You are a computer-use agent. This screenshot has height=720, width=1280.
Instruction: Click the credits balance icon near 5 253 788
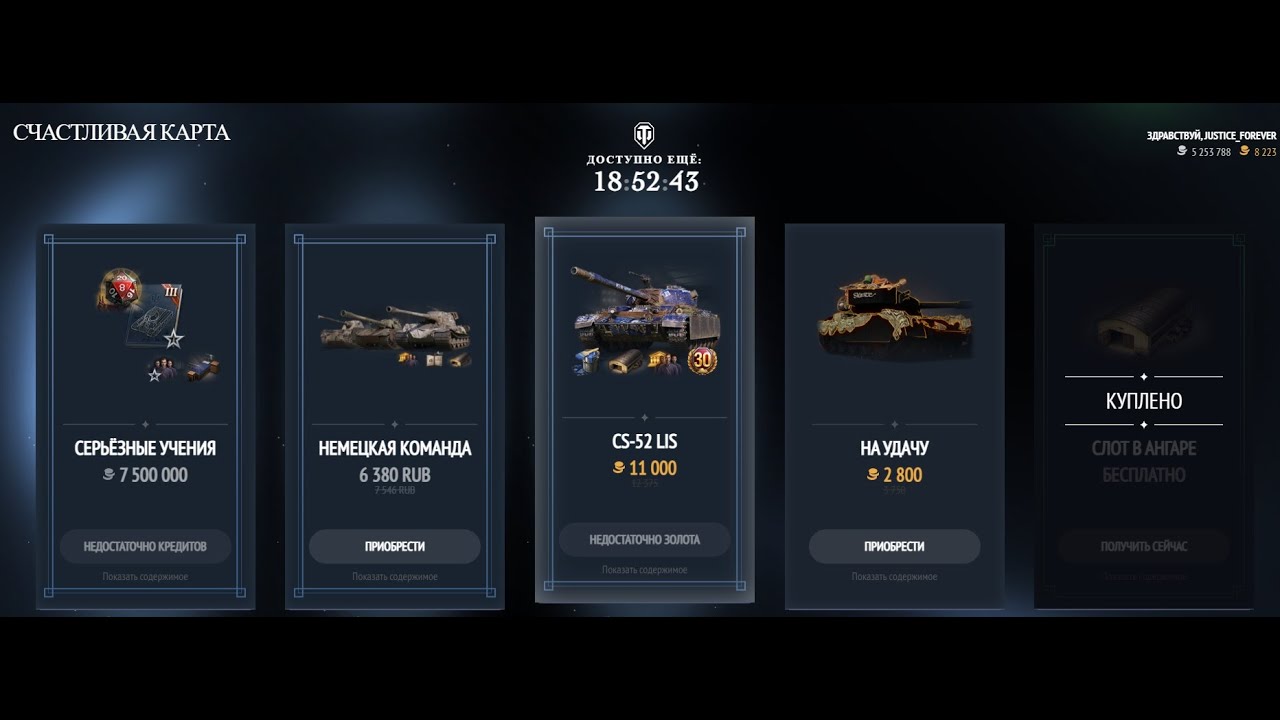click(x=1181, y=151)
